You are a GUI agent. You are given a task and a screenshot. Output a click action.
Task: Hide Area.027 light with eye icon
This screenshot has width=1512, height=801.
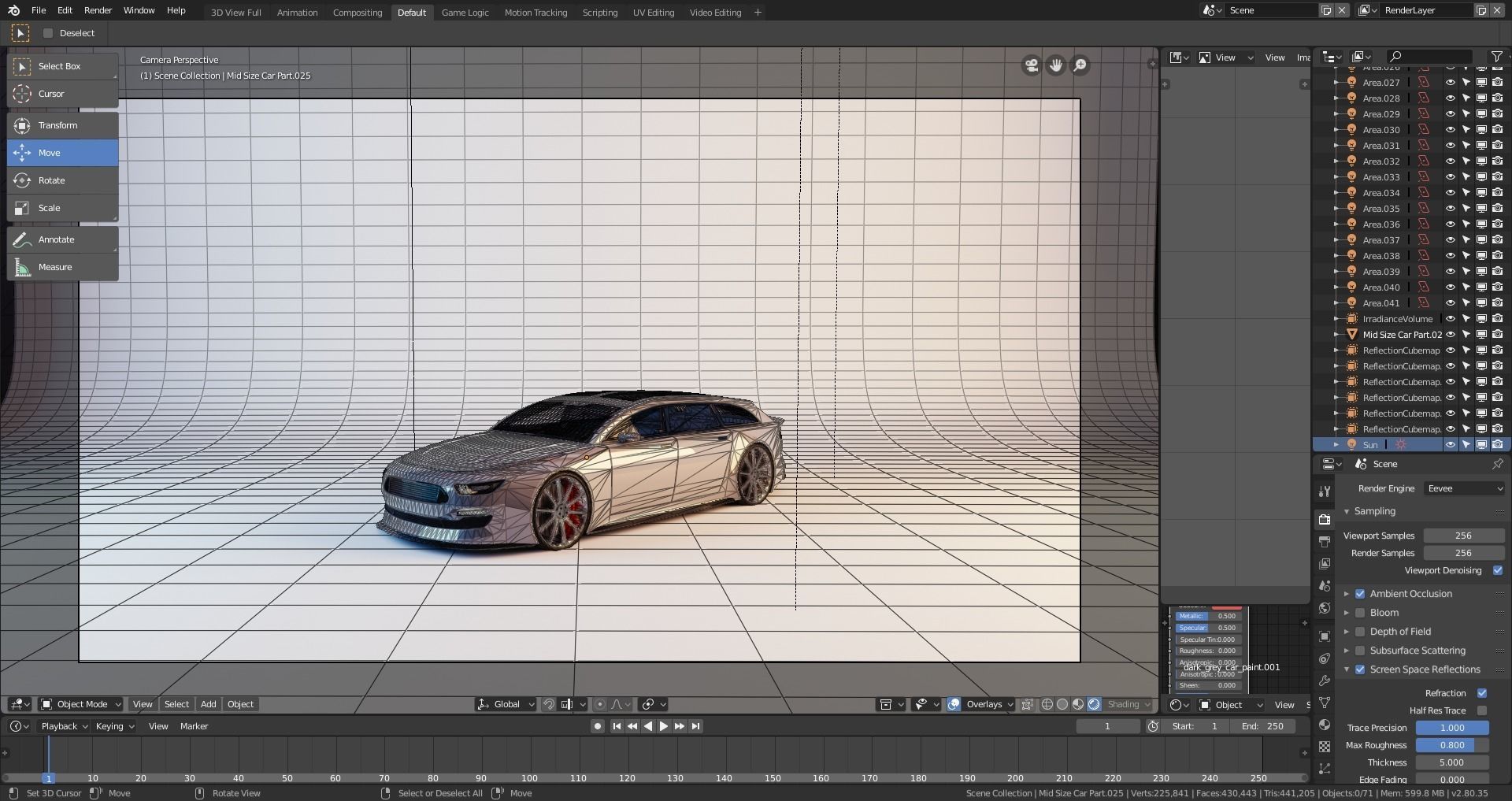(1450, 82)
